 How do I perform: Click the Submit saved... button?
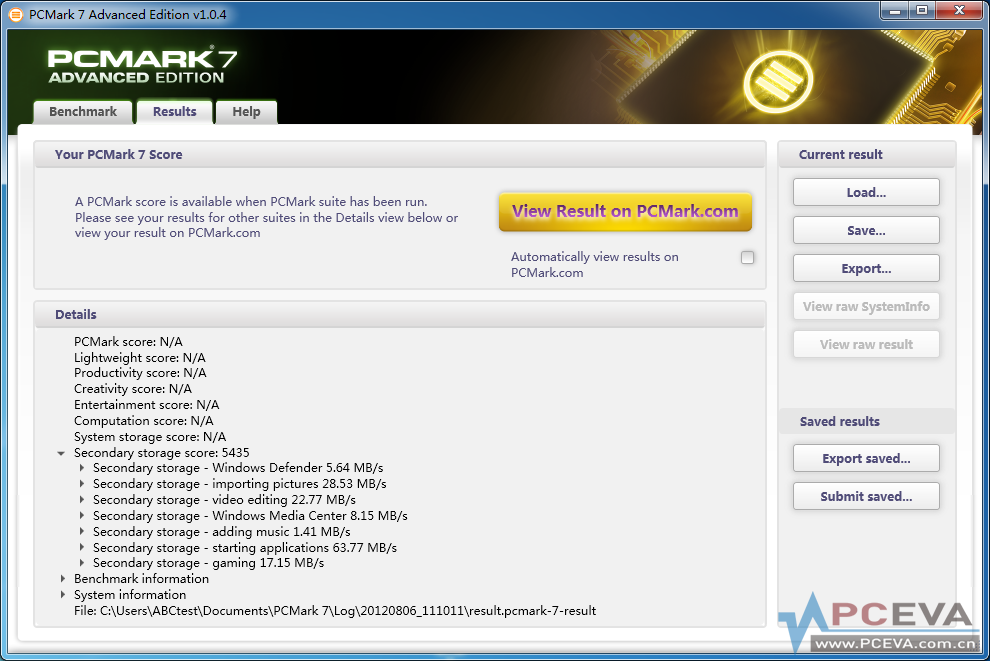coord(866,496)
